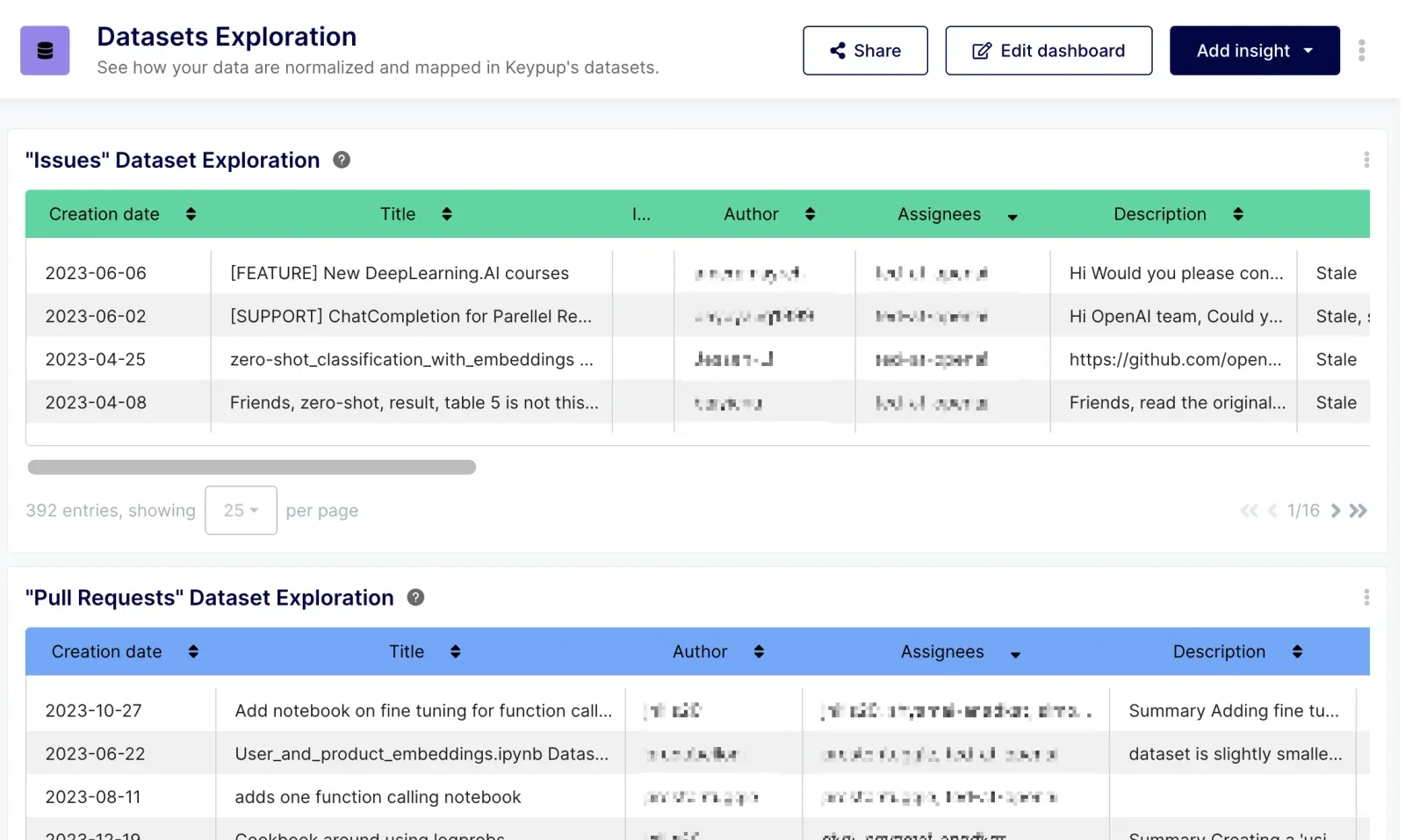The image size is (1405, 840).
Task: Go to the last page using the double-chevron
Action: 1358,510
